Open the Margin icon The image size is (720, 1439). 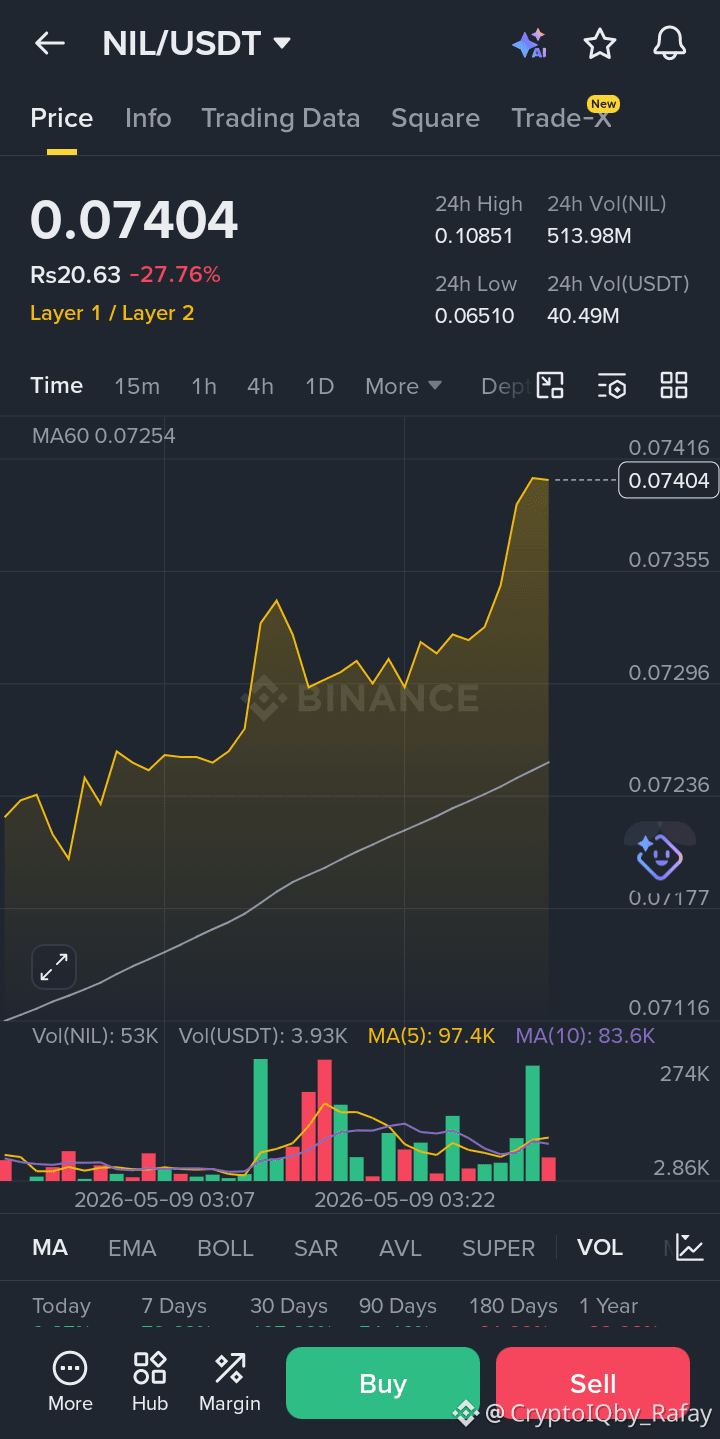tap(230, 1383)
